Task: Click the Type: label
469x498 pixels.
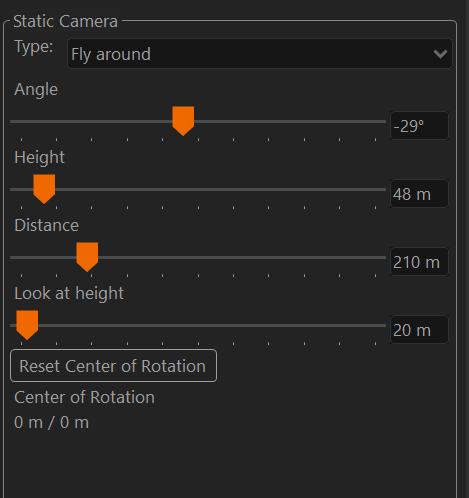Action: tap(34, 47)
